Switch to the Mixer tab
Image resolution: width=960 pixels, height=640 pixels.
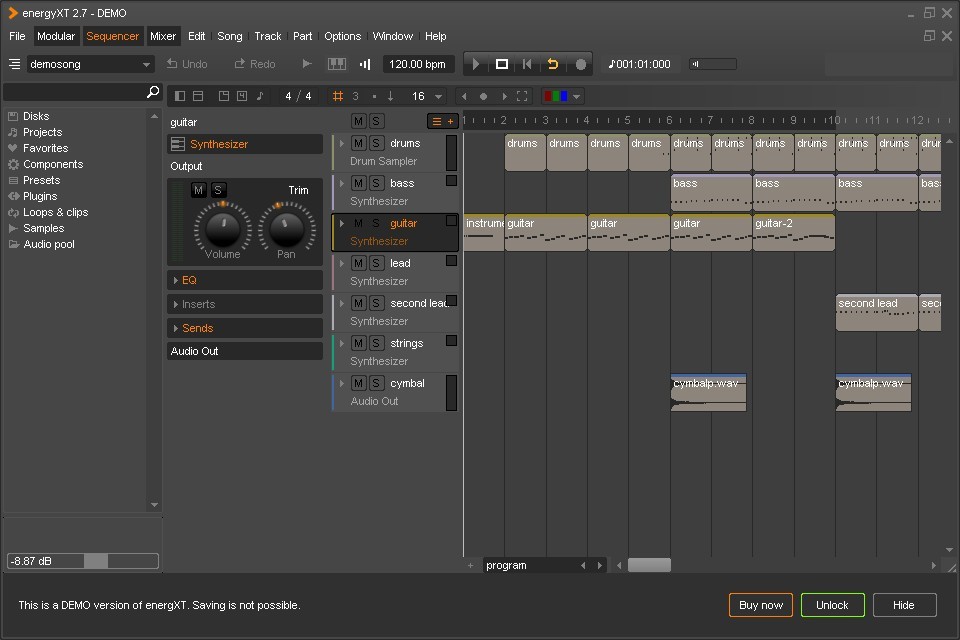coord(163,36)
